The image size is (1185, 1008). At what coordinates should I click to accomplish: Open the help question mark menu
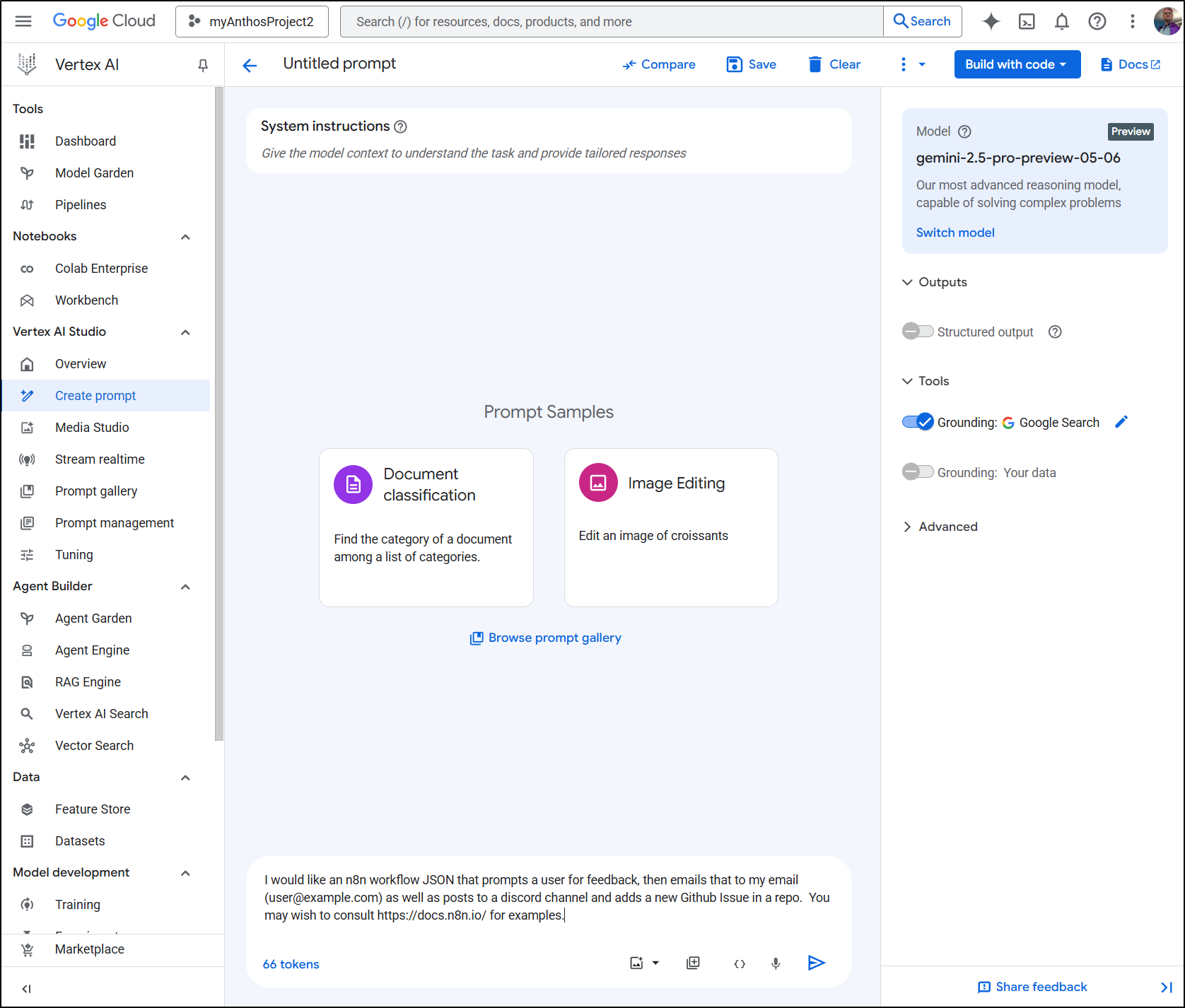pos(1097,21)
